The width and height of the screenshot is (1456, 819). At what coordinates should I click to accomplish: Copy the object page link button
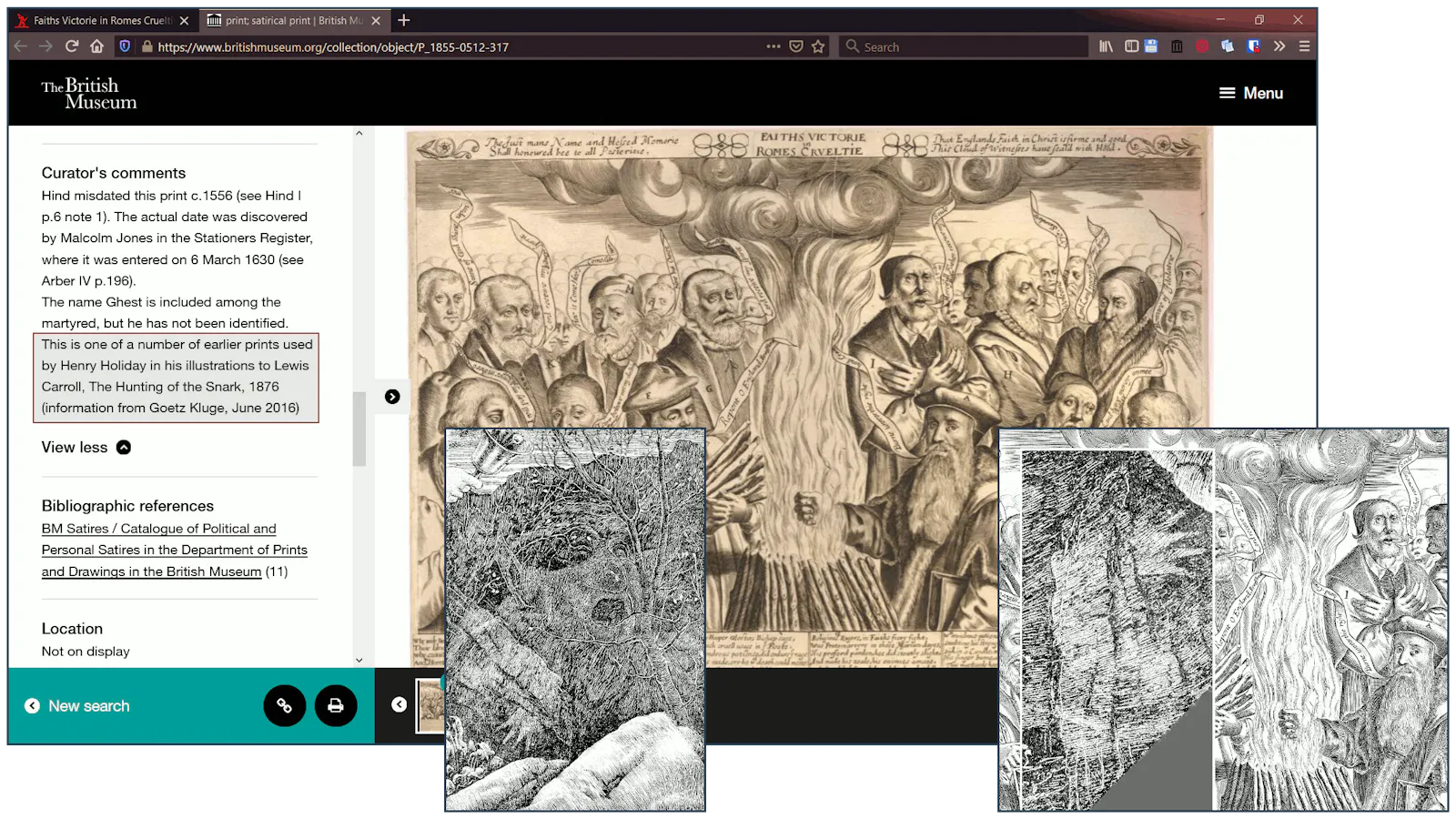284,706
